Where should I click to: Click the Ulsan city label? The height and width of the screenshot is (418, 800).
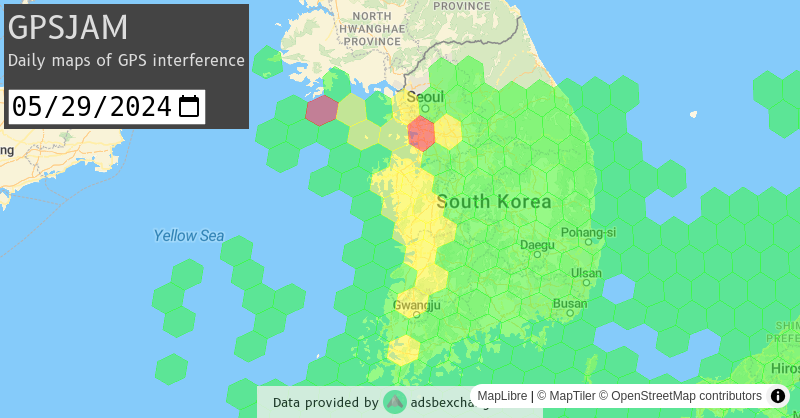[x=586, y=273]
